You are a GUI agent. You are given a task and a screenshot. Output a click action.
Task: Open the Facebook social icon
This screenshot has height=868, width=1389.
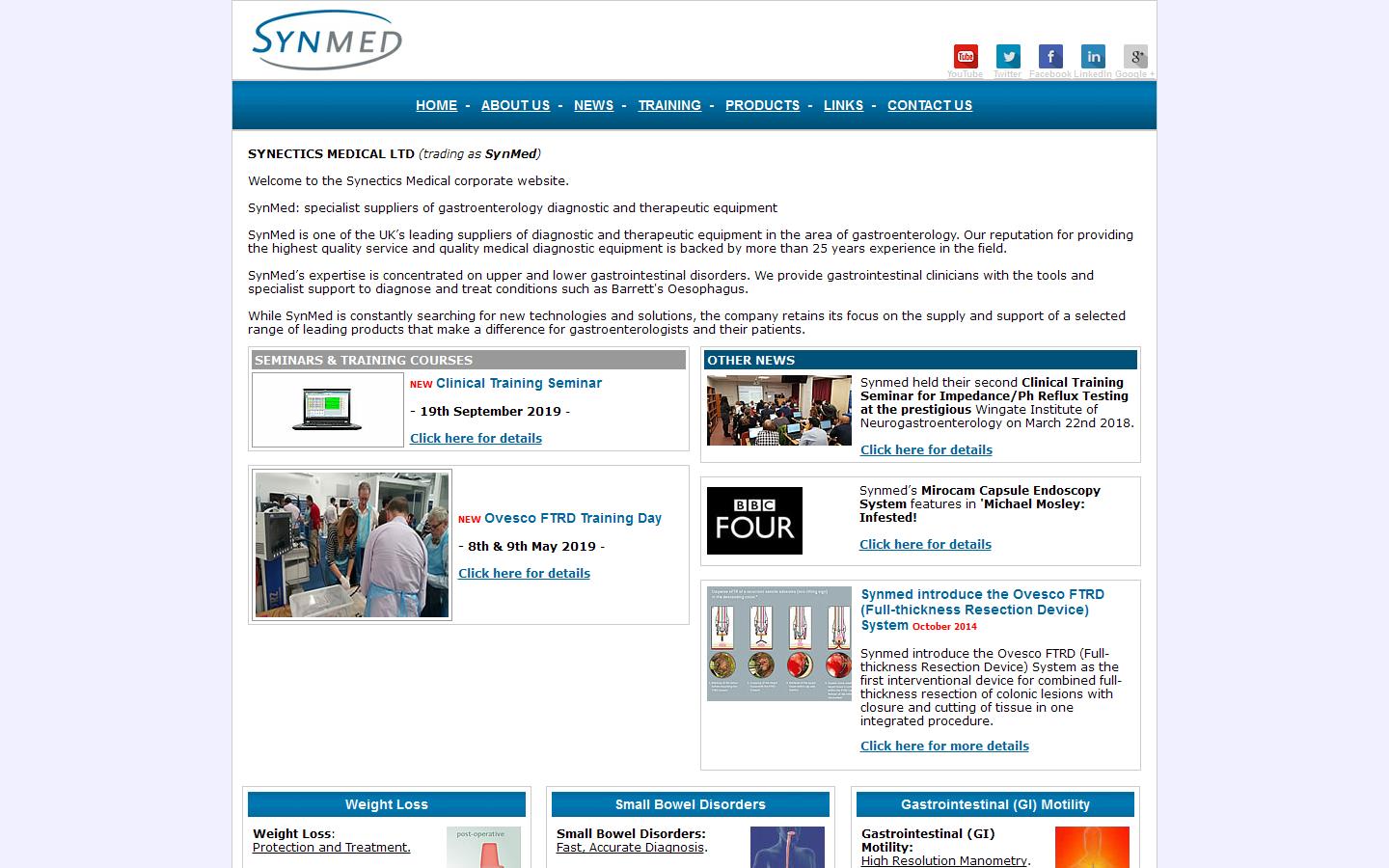coord(1050,56)
